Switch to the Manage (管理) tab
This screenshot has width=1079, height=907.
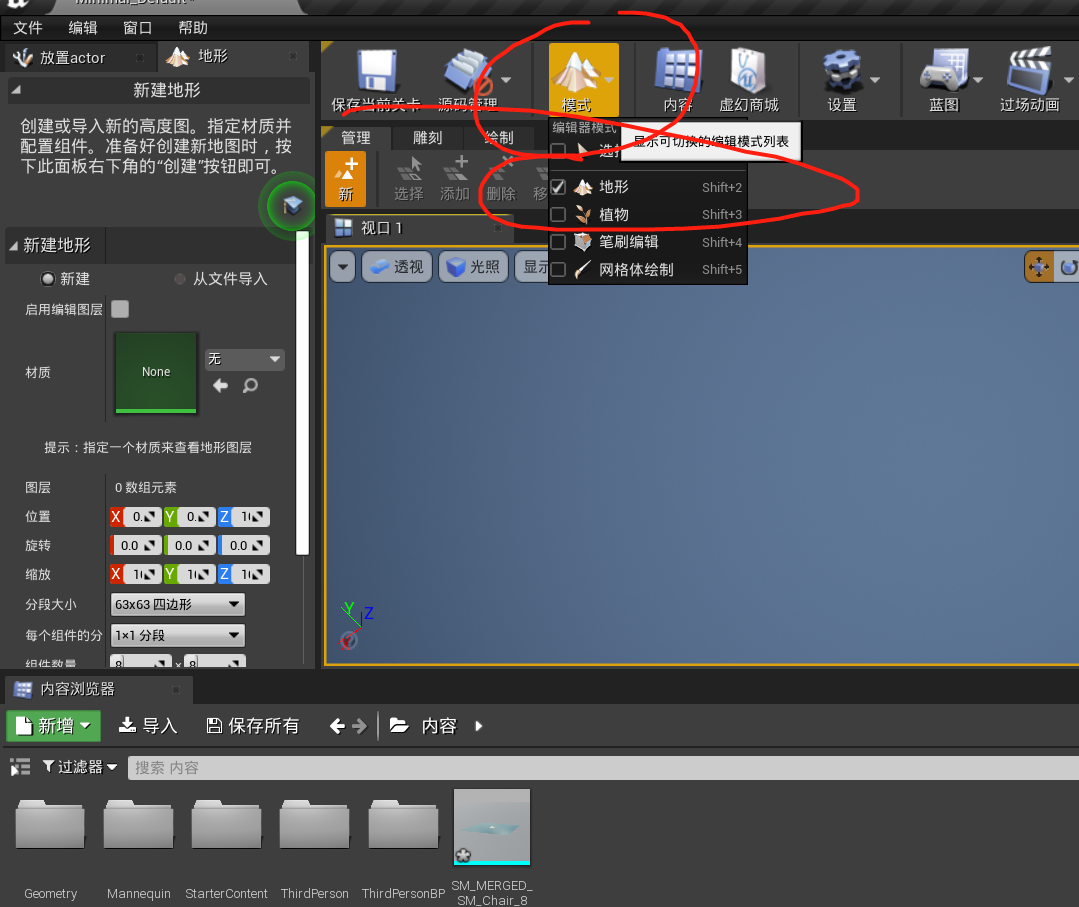click(356, 138)
